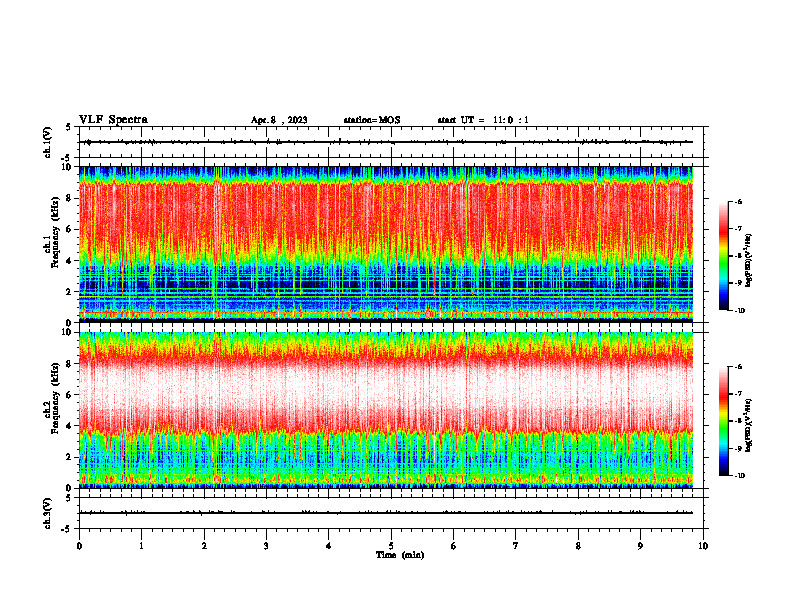Select the ch.1 color bar "-6" label
Screen dimensions: 792x612
point(738,201)
